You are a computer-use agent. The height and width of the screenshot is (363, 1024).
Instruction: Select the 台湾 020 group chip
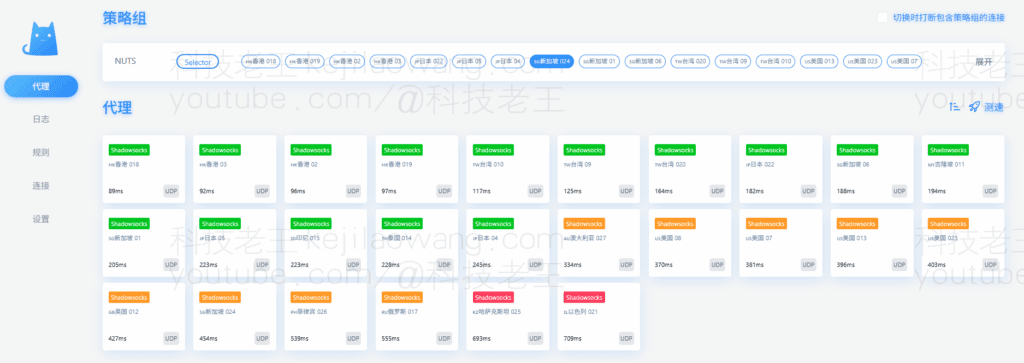pyautogui.click(x=690, y=61)
